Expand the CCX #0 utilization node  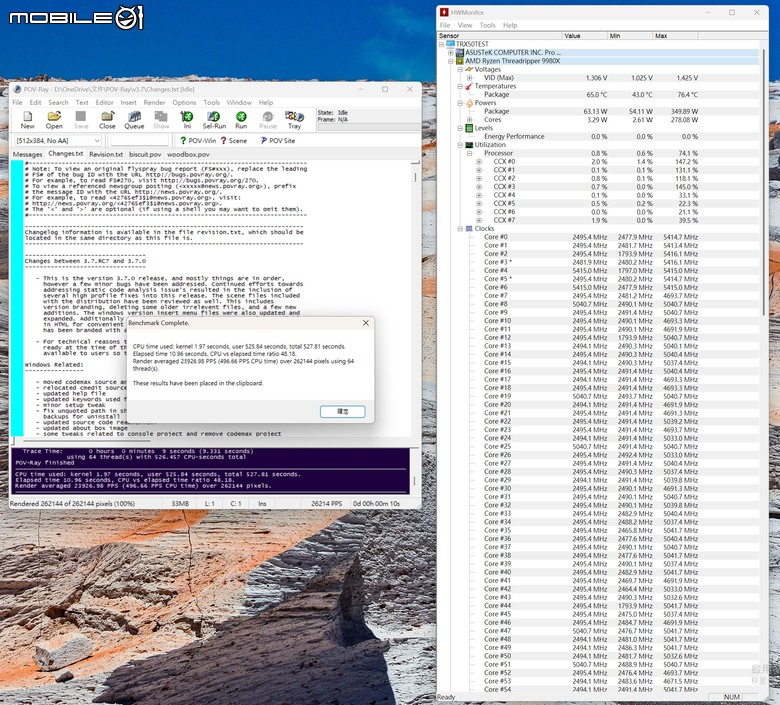pos(479,162)
